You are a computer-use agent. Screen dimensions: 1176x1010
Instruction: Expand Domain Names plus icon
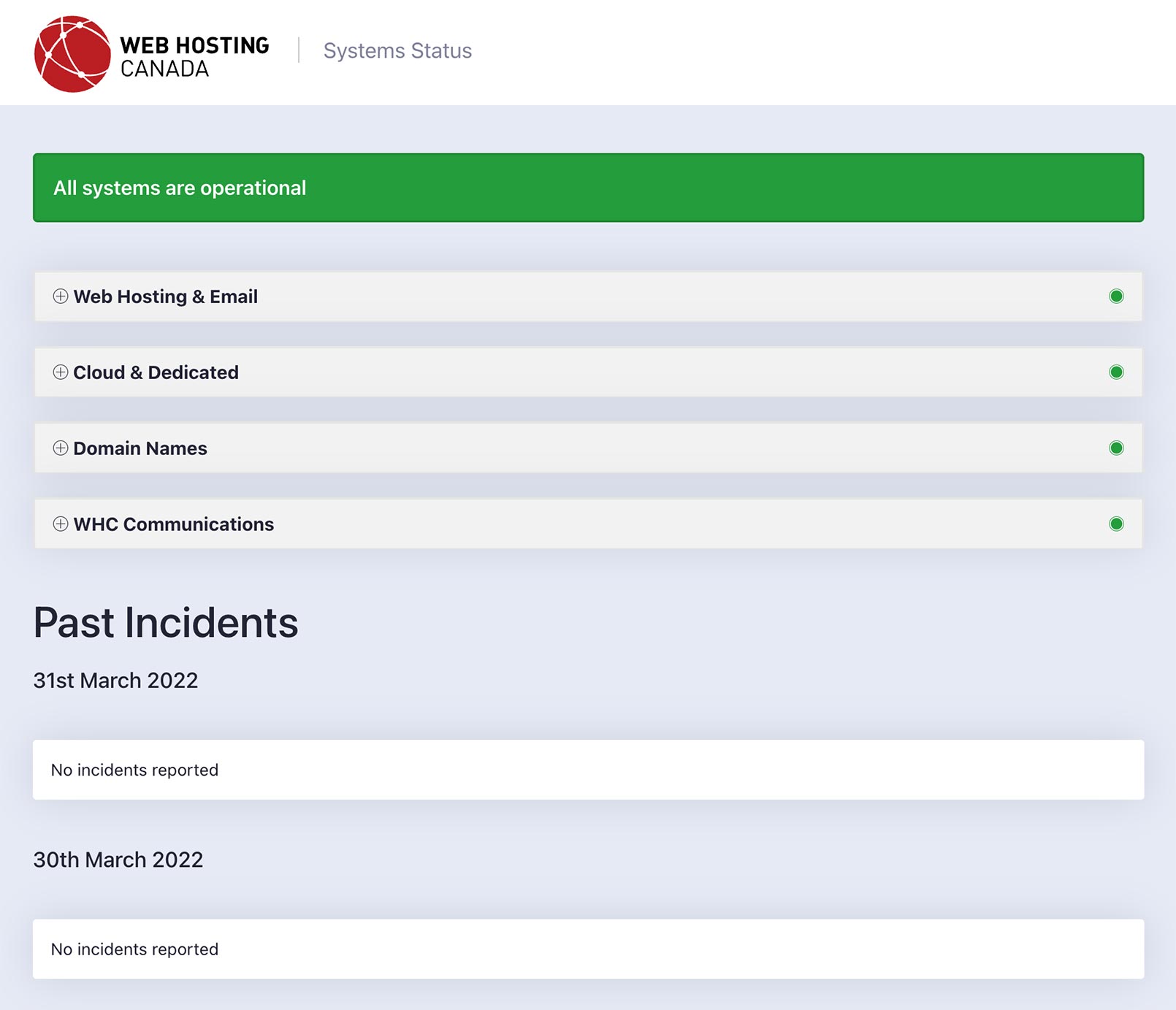point(61,448)
